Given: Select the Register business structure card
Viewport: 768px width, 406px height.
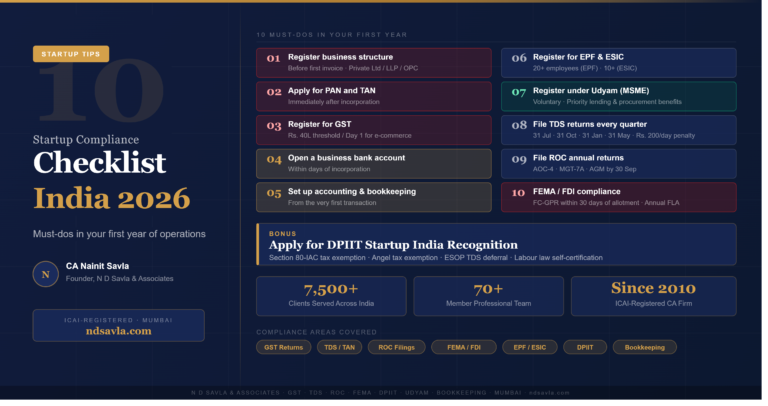Looking at the screenshot, I should click(374, 63).
